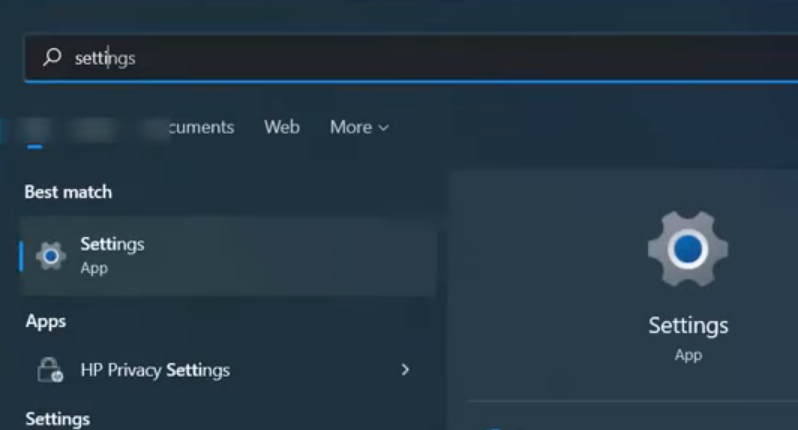Switch to the Web search tab

(282, 127)
